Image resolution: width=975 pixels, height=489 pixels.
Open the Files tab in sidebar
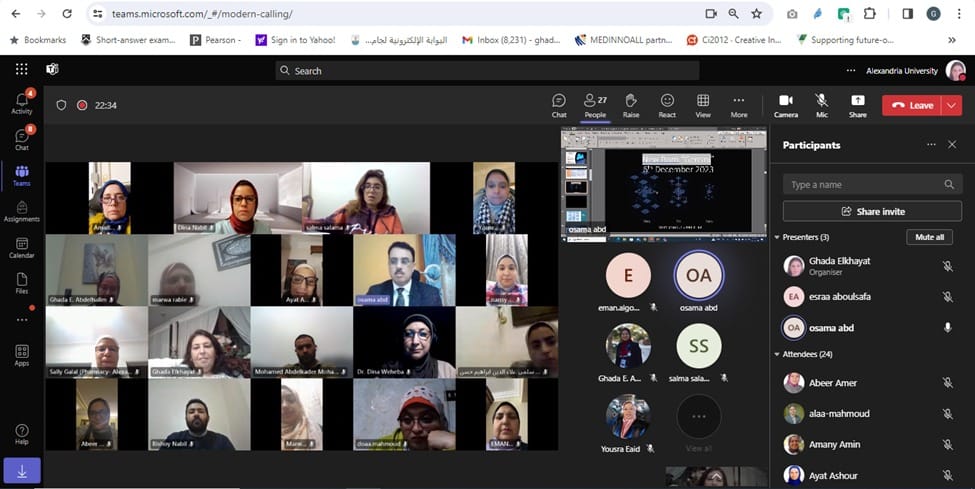coord(22,283)
